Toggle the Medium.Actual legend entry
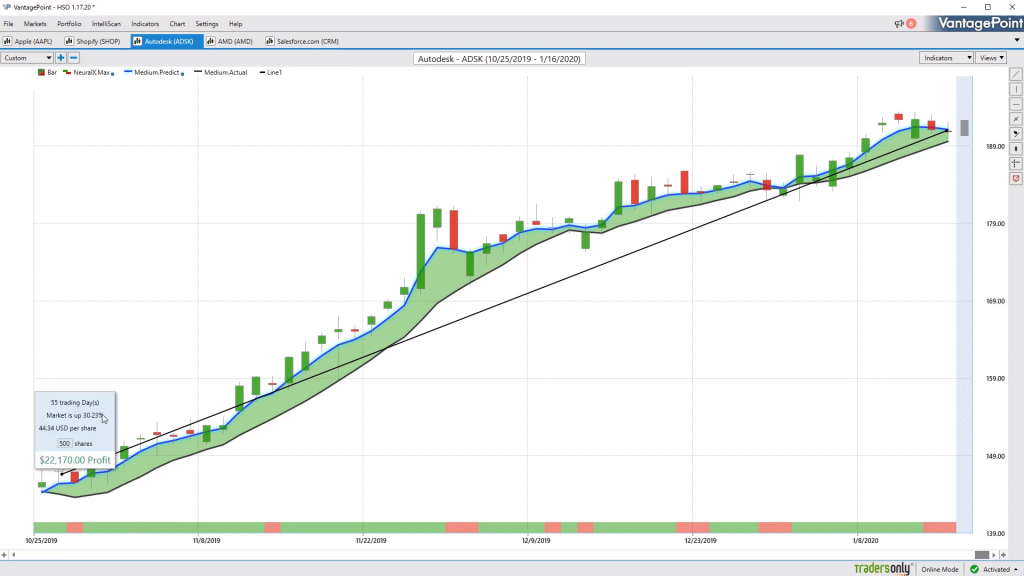Image resolution: width=1024 pixels, height=576 pixels. [x=221, y=72]
